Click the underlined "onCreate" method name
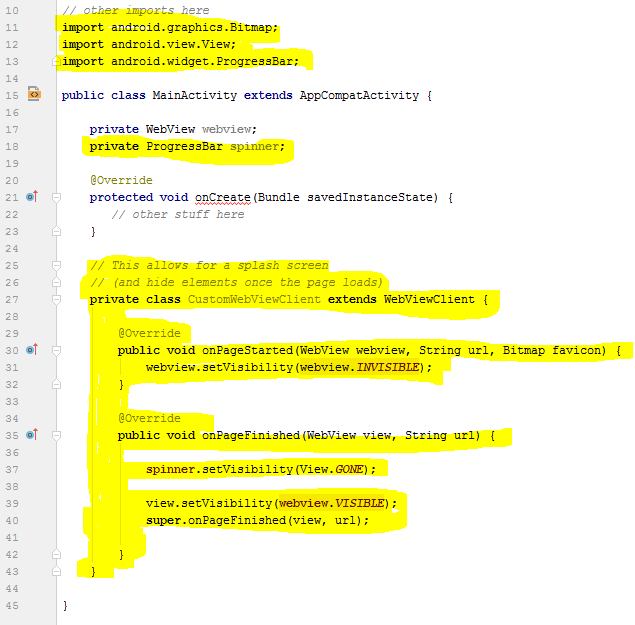Image resolution: width=635 pixels, height=625 pixels. coord(222,197)
